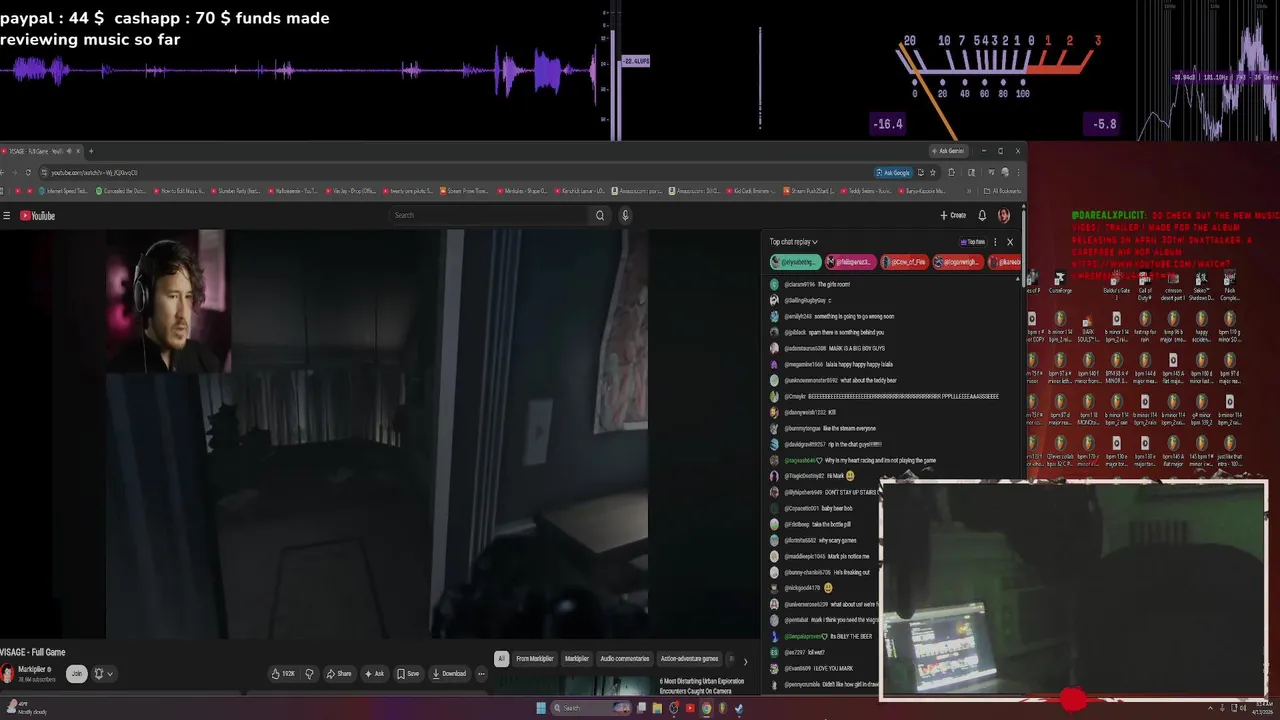
Task: Show more filter chips with right arrow
Action: coord(744,661)
